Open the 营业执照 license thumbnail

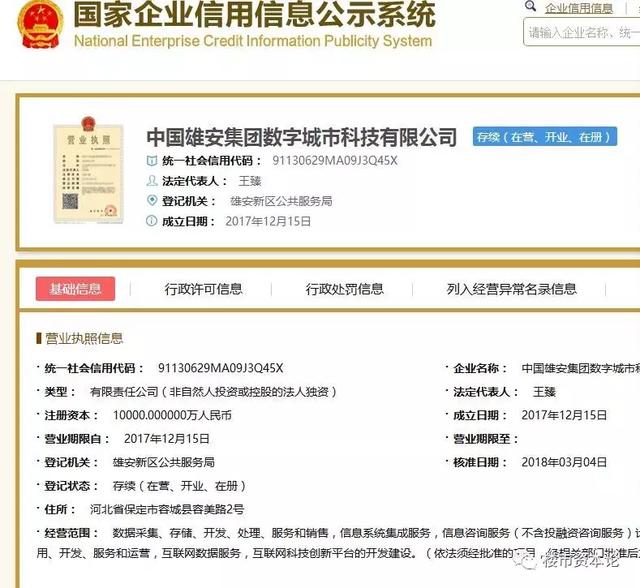tap(89, 170)
